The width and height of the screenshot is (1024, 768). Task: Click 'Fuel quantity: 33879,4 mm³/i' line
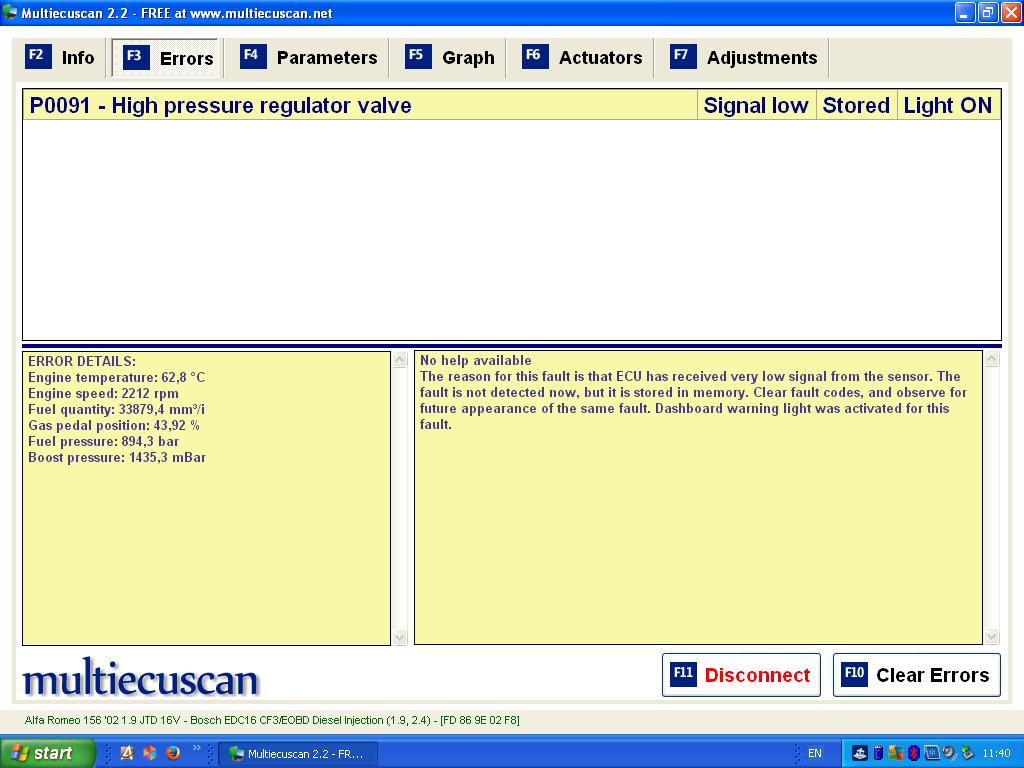pyautogui.click(x=116, y=409)
